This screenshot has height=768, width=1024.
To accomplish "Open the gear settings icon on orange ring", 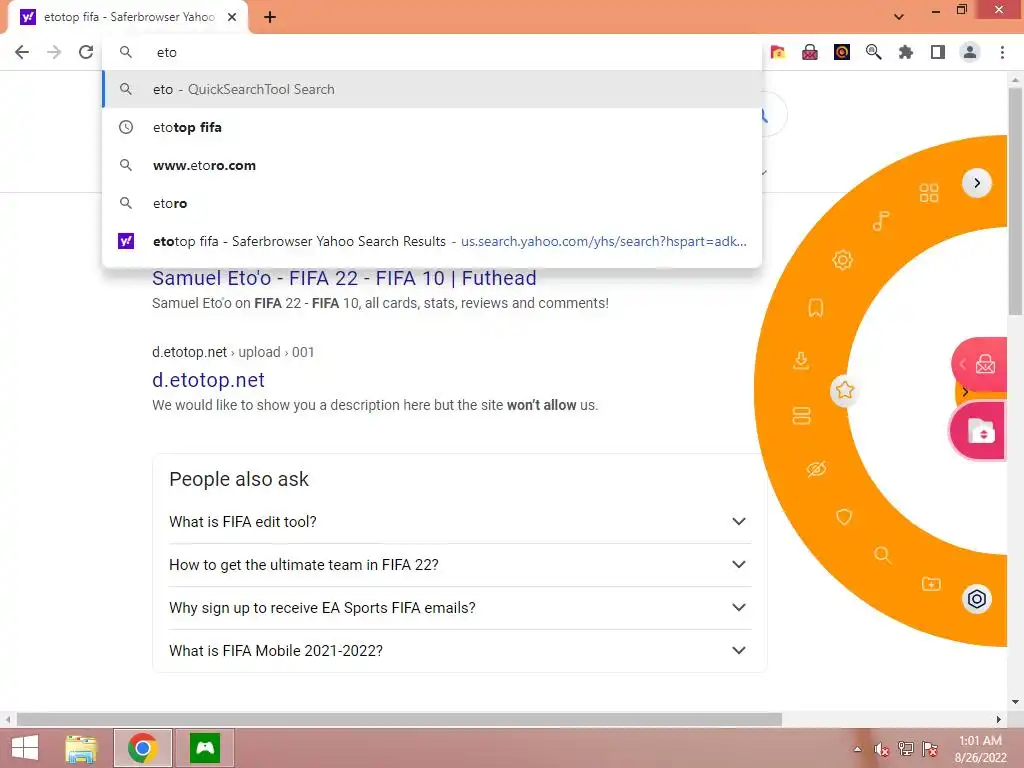I will (842, 260).
